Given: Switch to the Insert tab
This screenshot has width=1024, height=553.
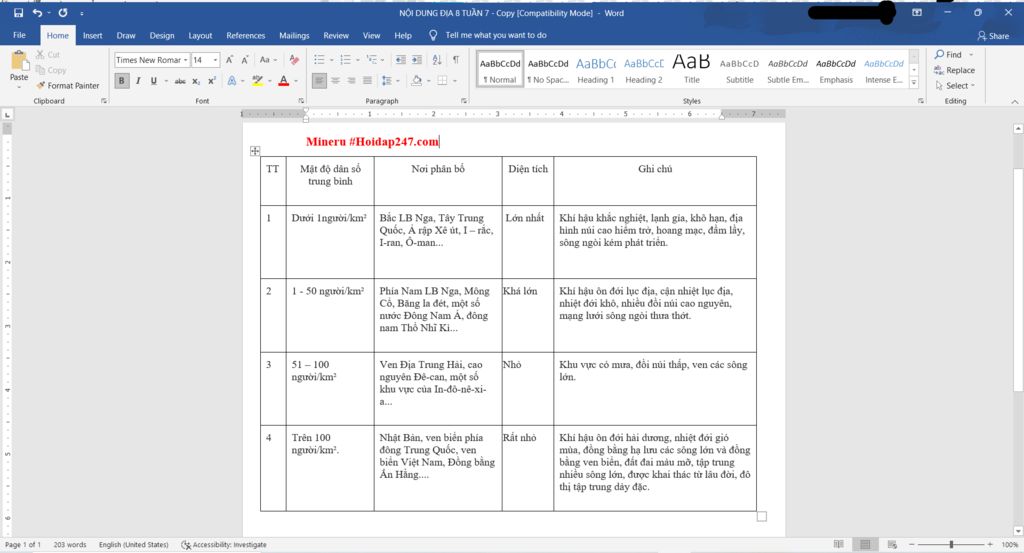Looking at the screenshot, I should click(x=92, y=35).
